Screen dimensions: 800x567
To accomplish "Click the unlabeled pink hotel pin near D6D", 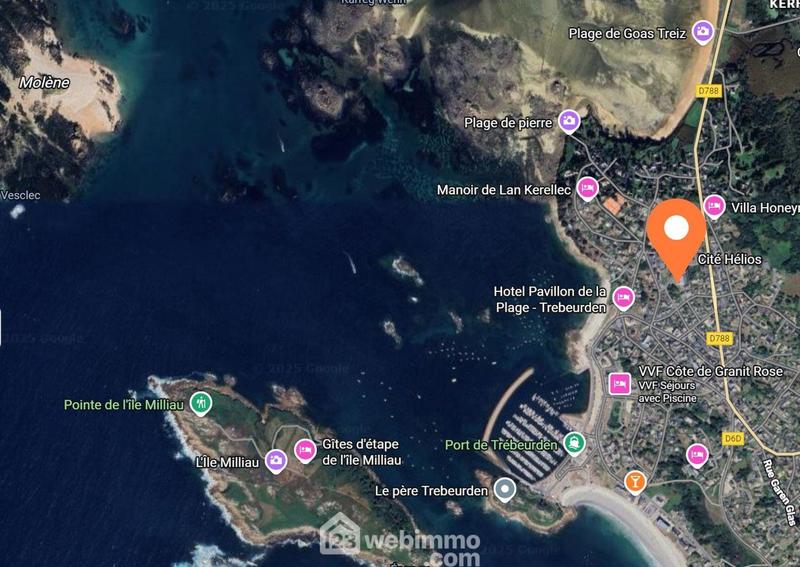I will pyautogui.click(x=697, y=455).
